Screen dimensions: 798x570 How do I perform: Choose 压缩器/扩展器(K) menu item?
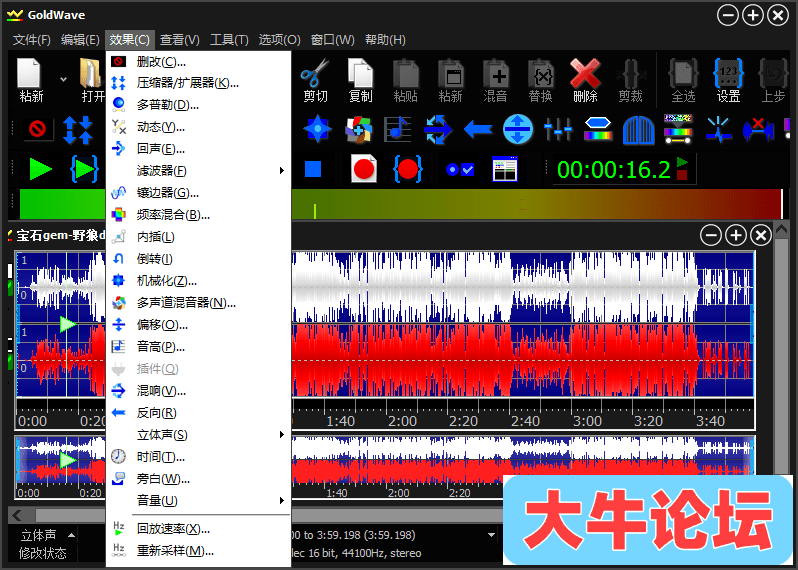coord(198,83)
